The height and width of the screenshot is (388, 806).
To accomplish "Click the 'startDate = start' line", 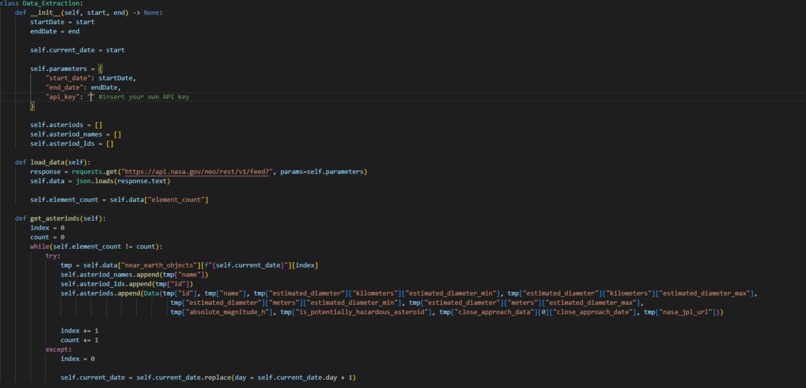I will 62,22.
